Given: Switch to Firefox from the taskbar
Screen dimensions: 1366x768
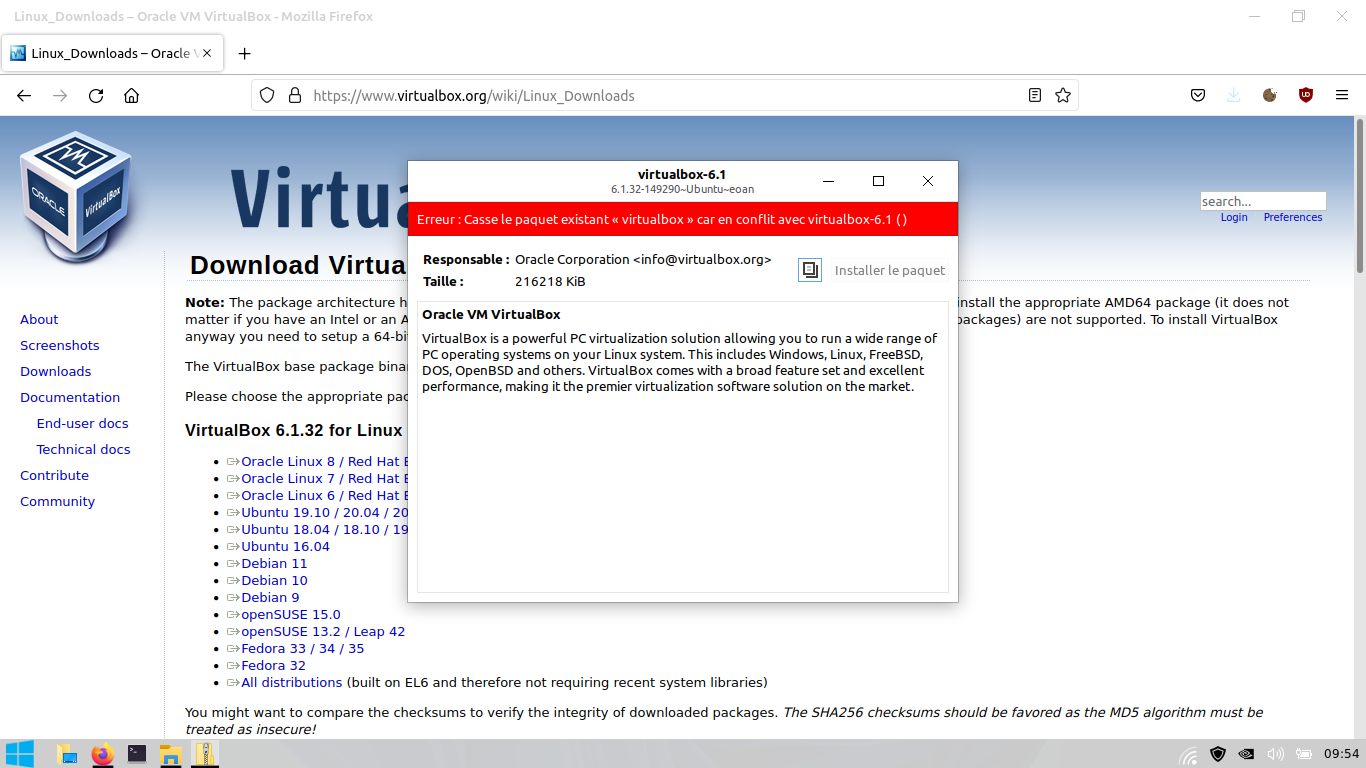Looking at the screenshot, I should click(103, 754).
